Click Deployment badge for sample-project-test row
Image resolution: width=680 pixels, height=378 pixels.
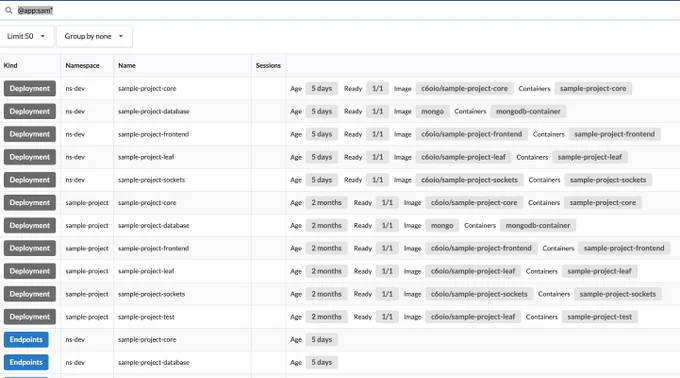point(30,317)
